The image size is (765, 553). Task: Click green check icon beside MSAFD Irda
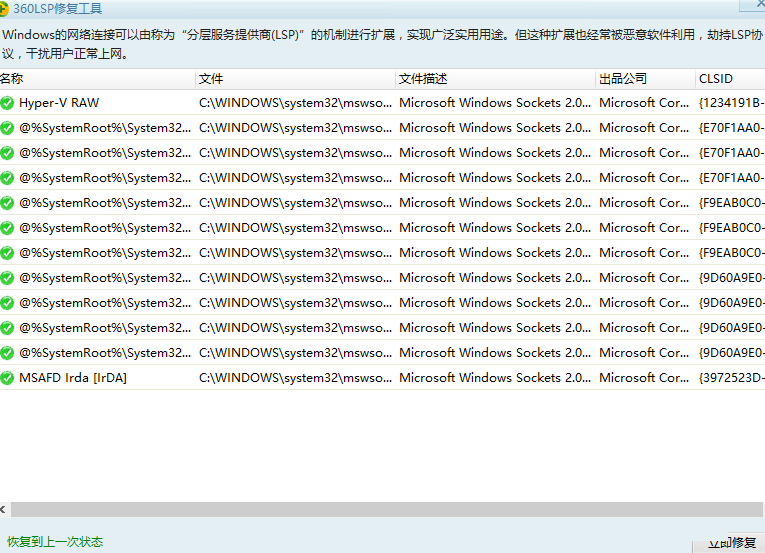point(7,378)
